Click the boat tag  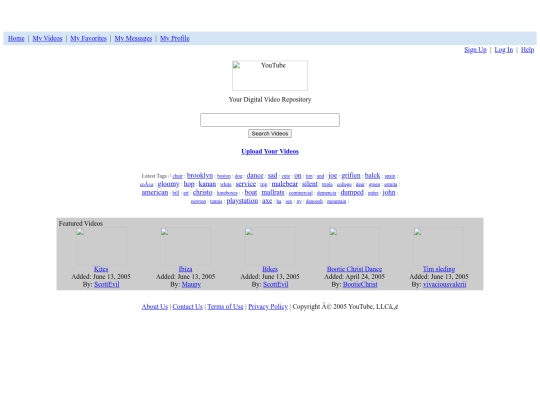coord(251,192)
